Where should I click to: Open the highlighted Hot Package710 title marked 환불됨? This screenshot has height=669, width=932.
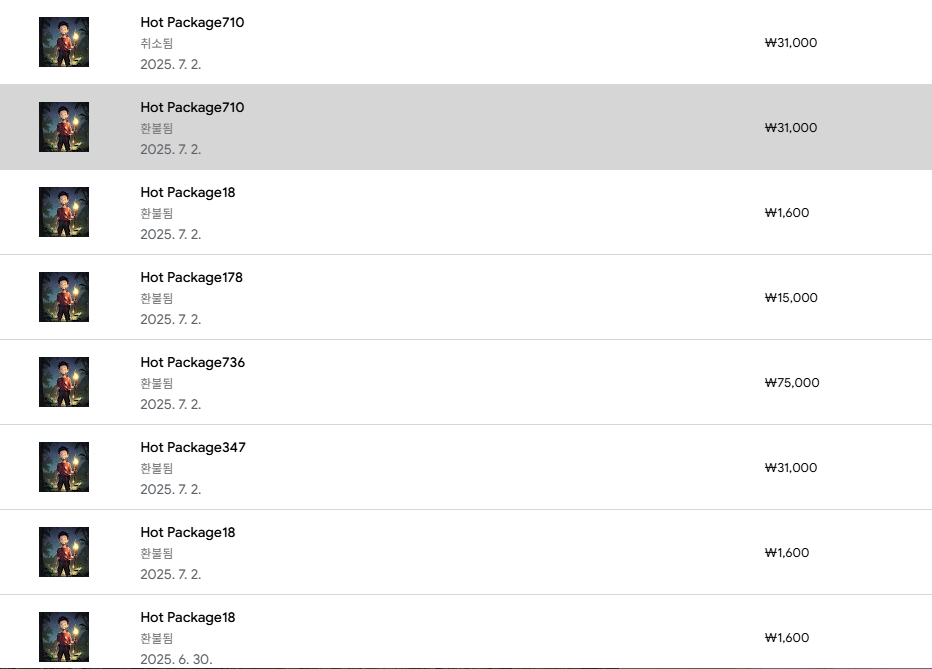pos(192,107)
